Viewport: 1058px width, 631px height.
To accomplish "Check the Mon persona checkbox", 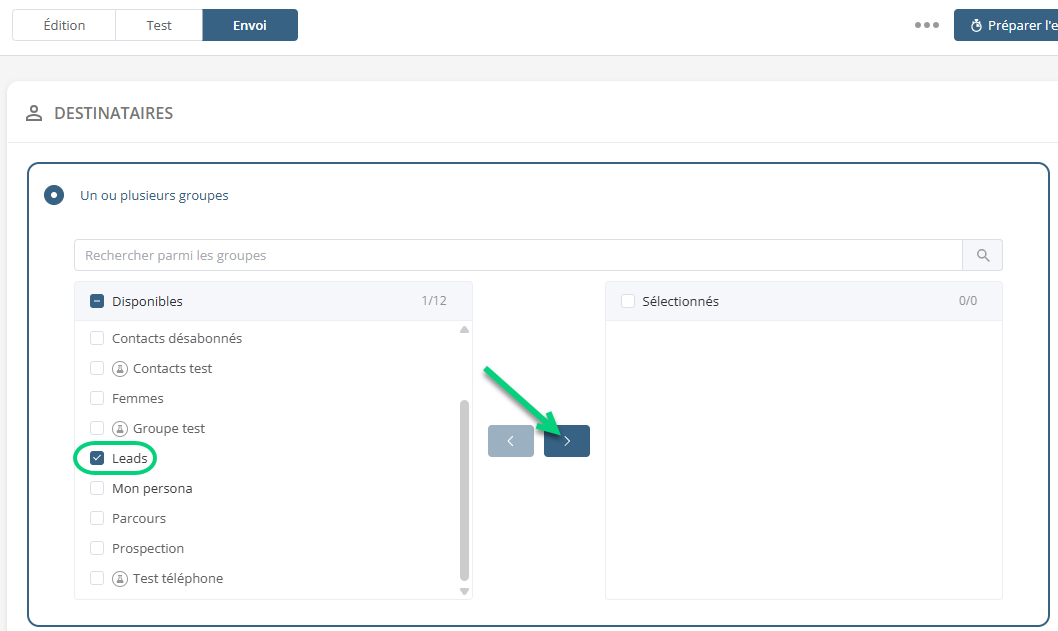I will tap(97, 489).
